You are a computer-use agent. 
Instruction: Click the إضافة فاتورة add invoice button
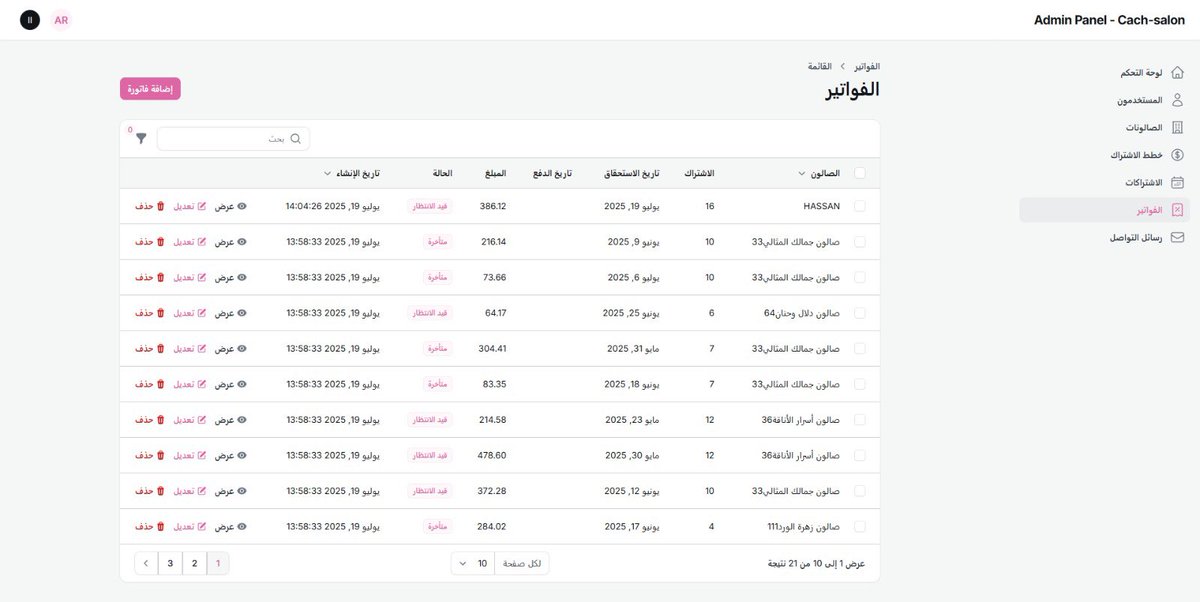click(150, 89)
